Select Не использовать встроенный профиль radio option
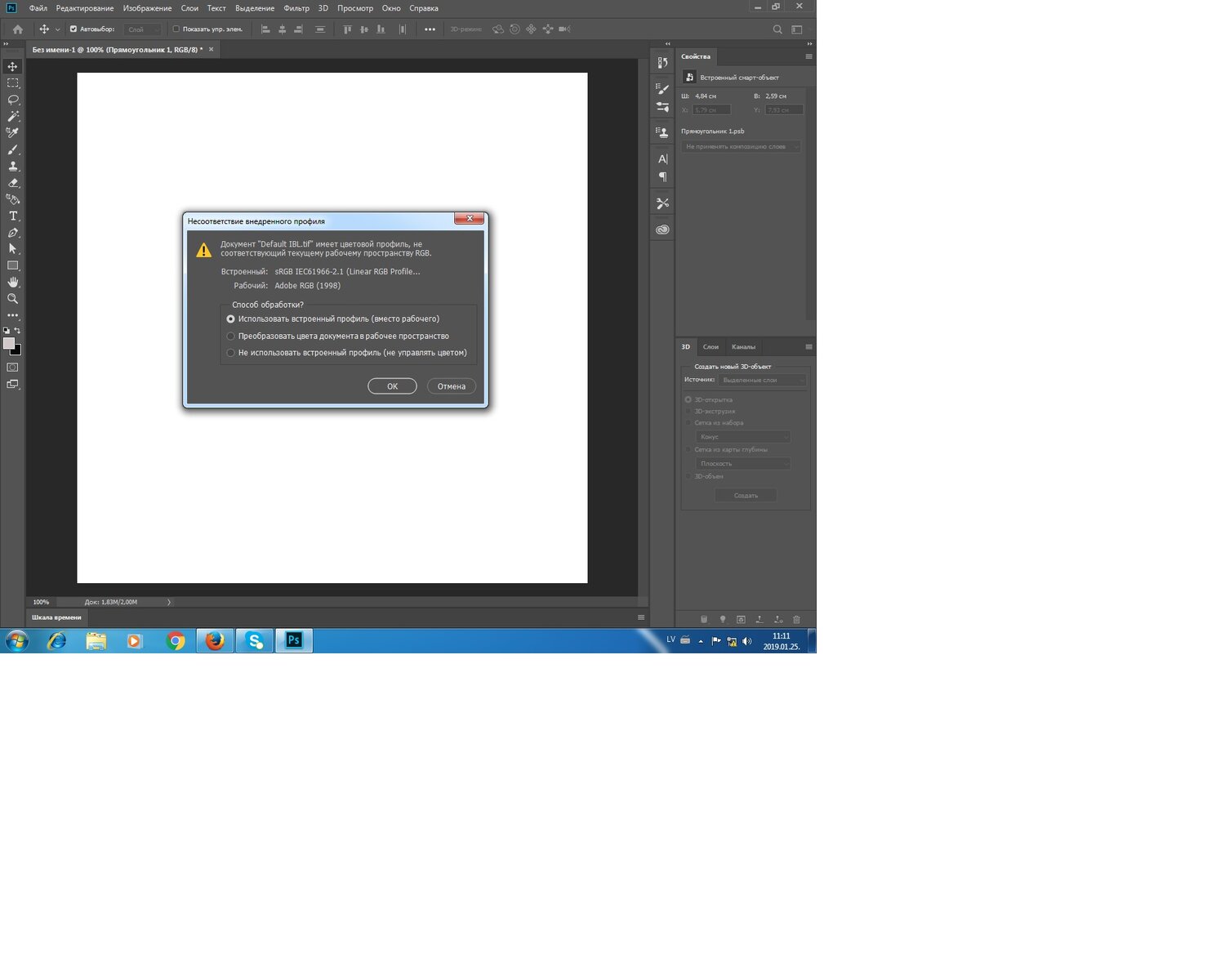This screenshot has width=1225, height=980. [x=230, y=353]
